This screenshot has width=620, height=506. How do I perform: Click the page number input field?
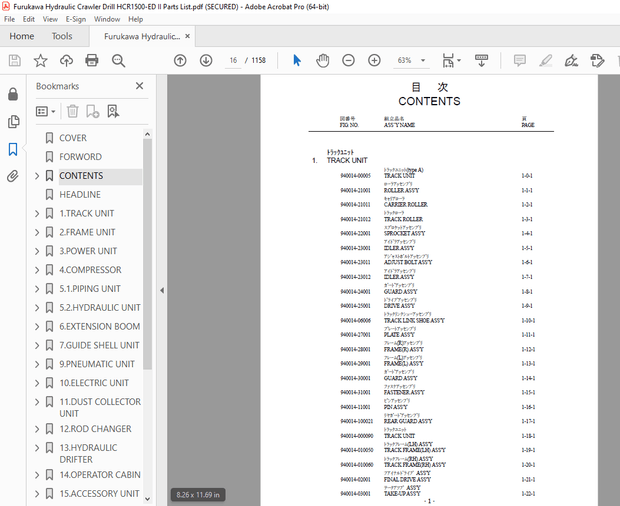pos(233,60)
